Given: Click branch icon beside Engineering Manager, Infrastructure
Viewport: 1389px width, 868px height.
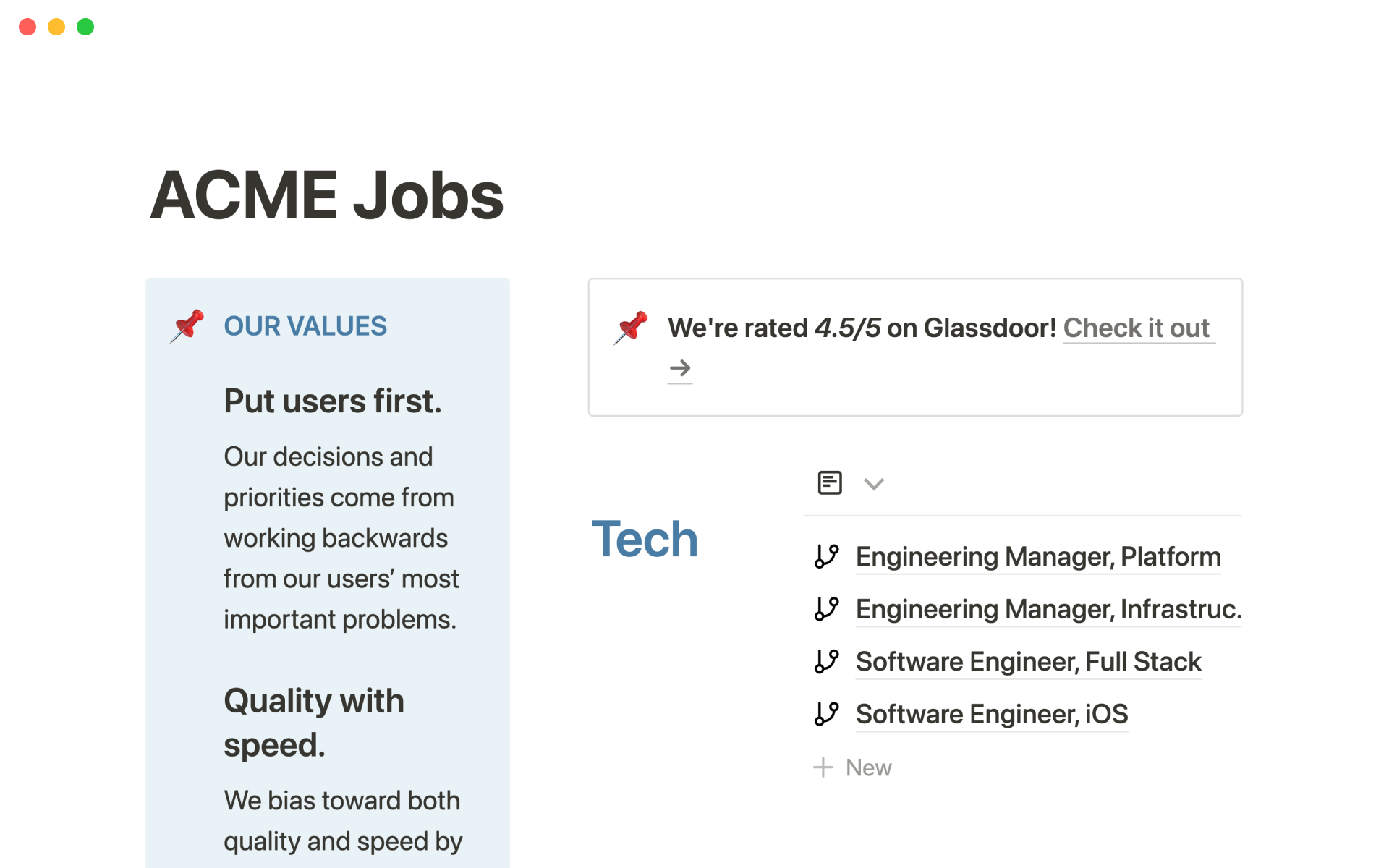Looking at the screenshot, I should pos(826,609).
